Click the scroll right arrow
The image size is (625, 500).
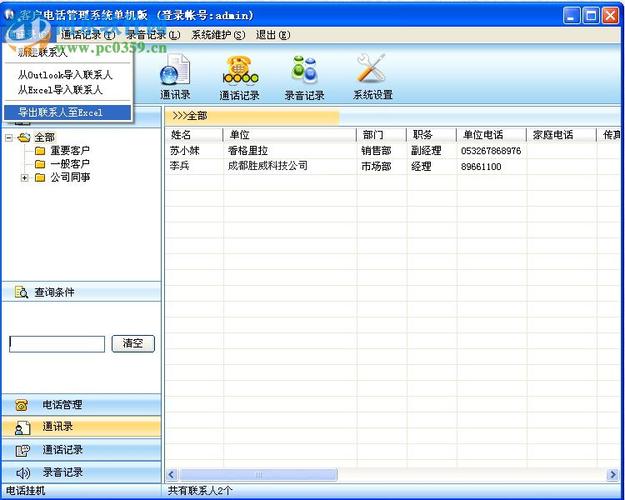pyautogui.click(x=613, y=474)
